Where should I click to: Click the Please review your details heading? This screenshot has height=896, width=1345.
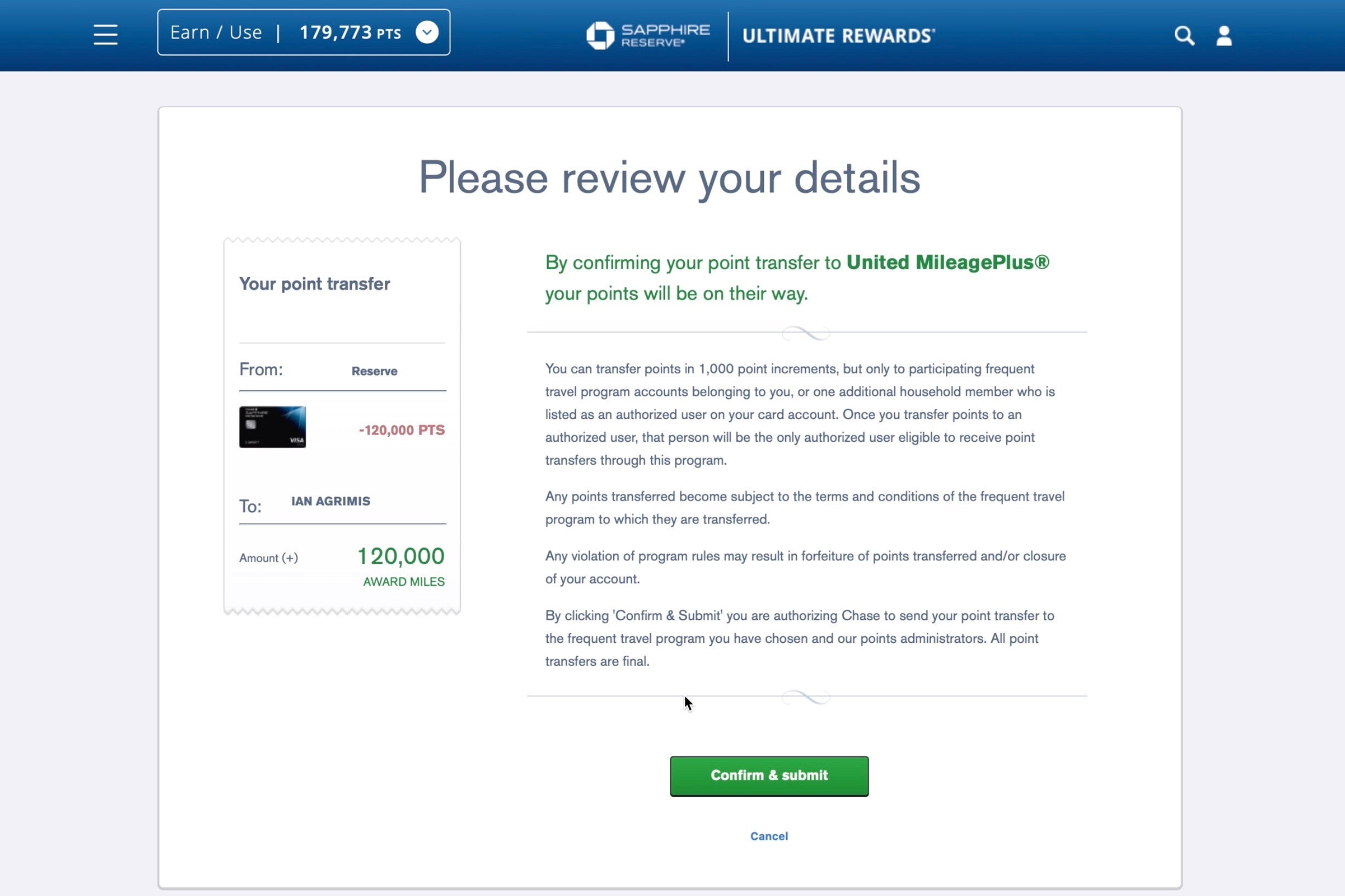click(x=669, y=178)
